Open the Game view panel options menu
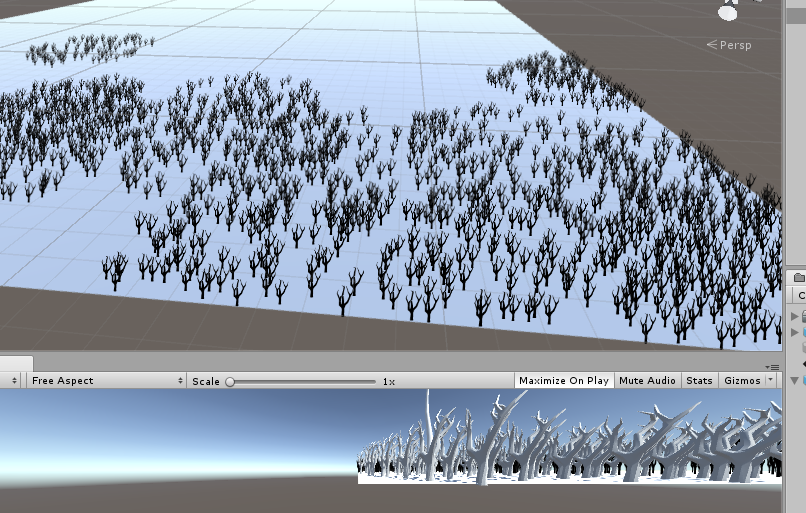 tap(772, 367)
